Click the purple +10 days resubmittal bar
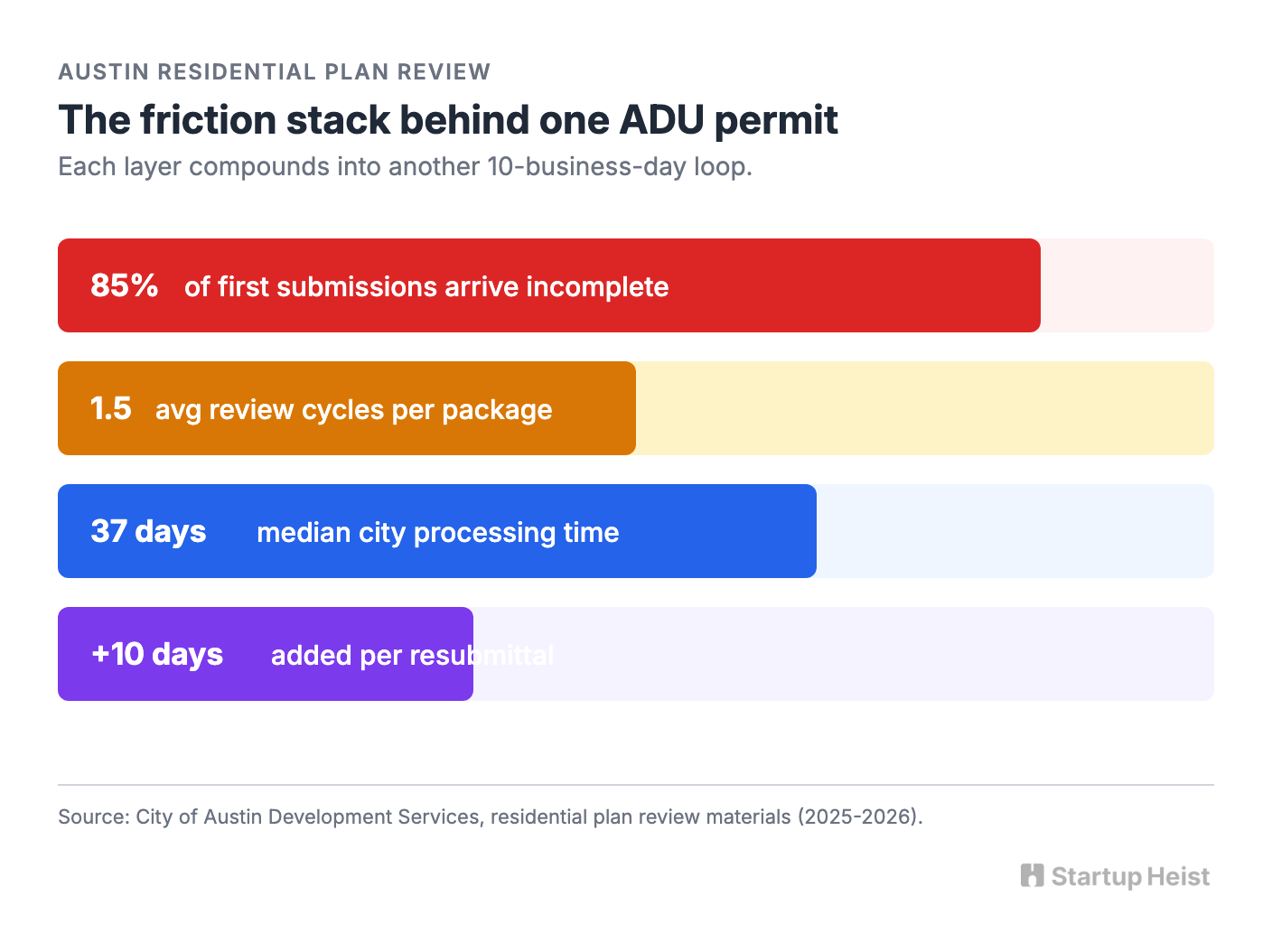Viewport: 1272px width, 952px height. (266, 654)
